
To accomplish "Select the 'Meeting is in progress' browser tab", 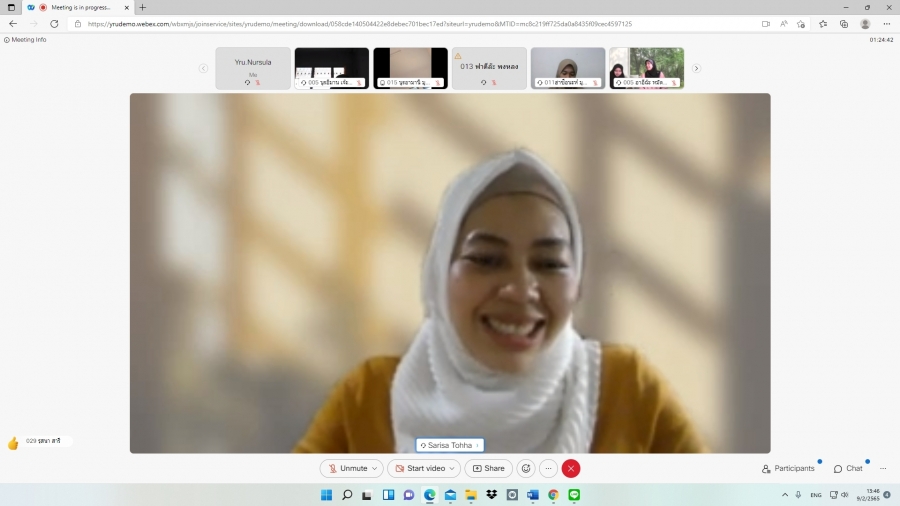I will pos(78,7).
